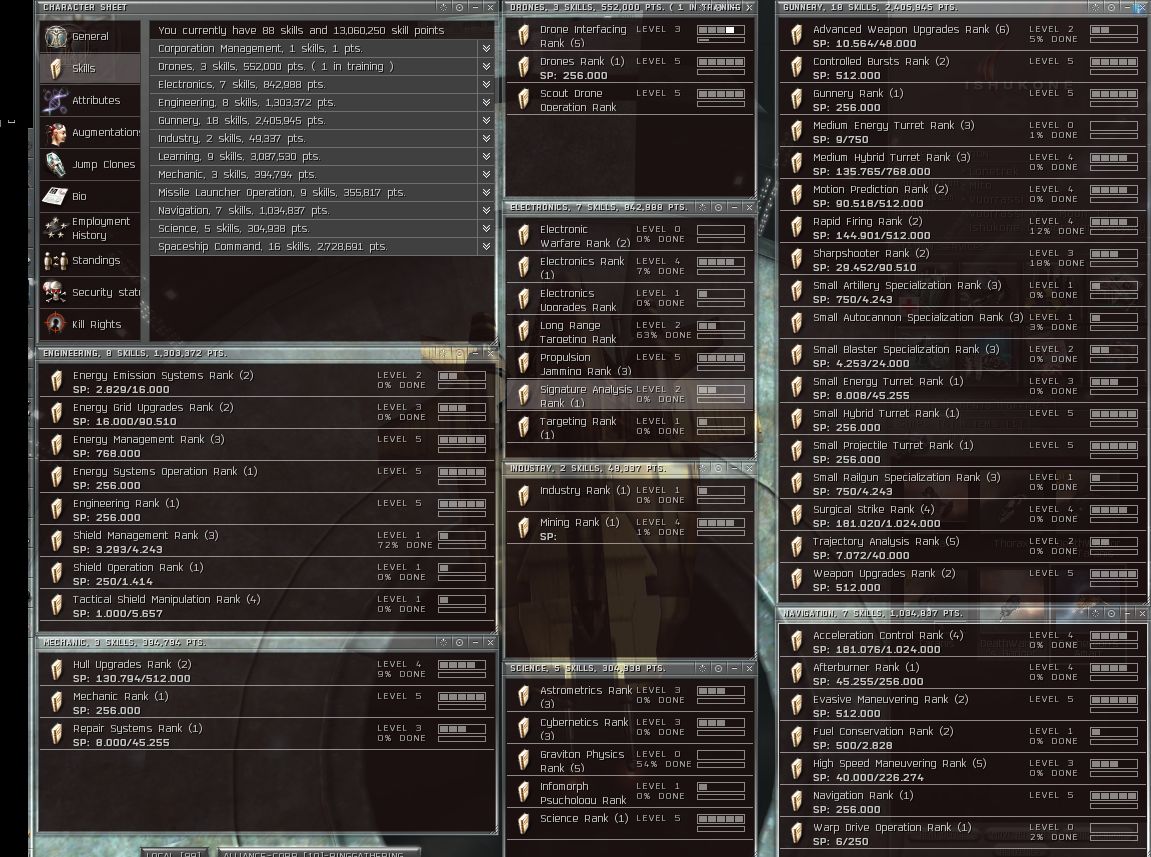Screen dimensions: 1151x857
Task: Open the Attributes section icon
Action: 56,101
